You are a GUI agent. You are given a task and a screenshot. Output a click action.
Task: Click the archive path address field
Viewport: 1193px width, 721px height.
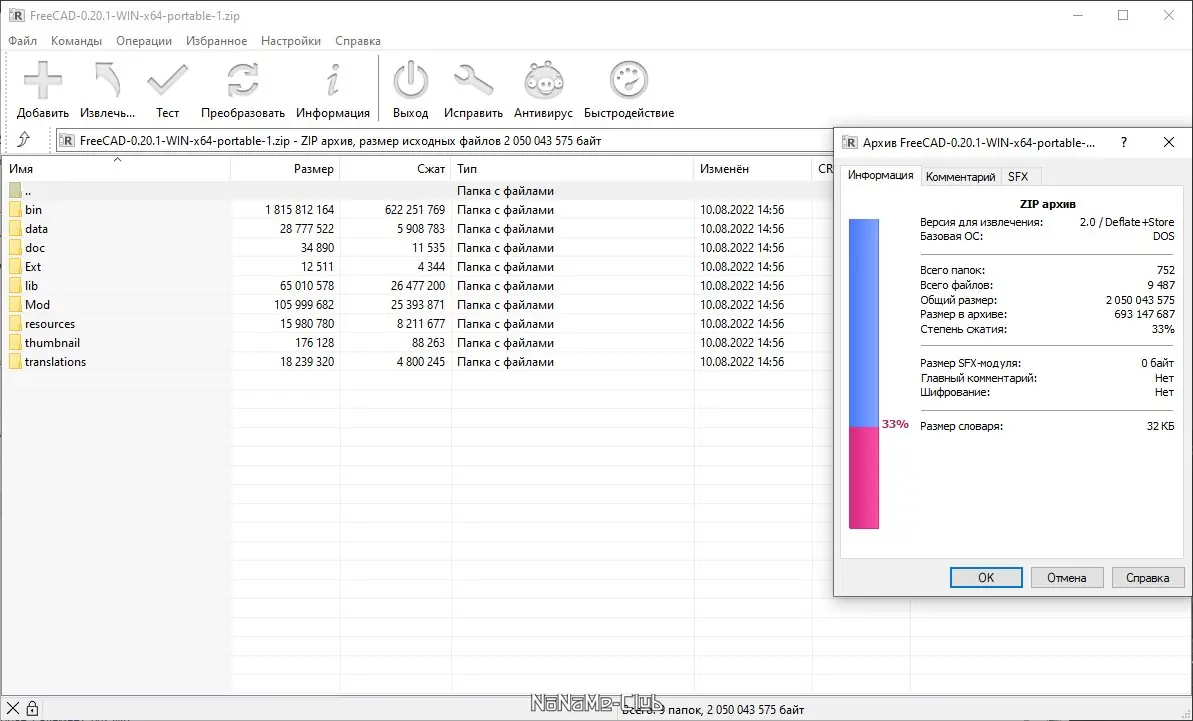click(445, 141)
